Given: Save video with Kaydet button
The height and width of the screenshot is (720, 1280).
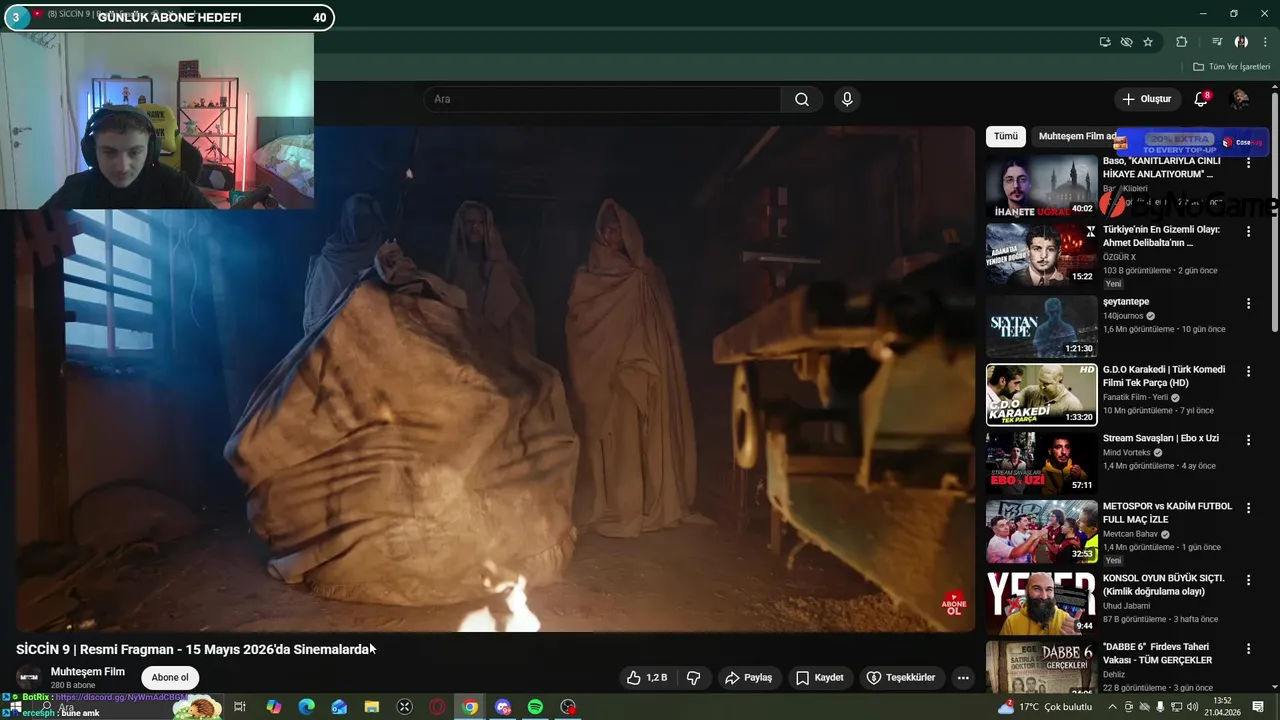Looking at the screenshot, I should pyautogui.click(x=820, y=678).
